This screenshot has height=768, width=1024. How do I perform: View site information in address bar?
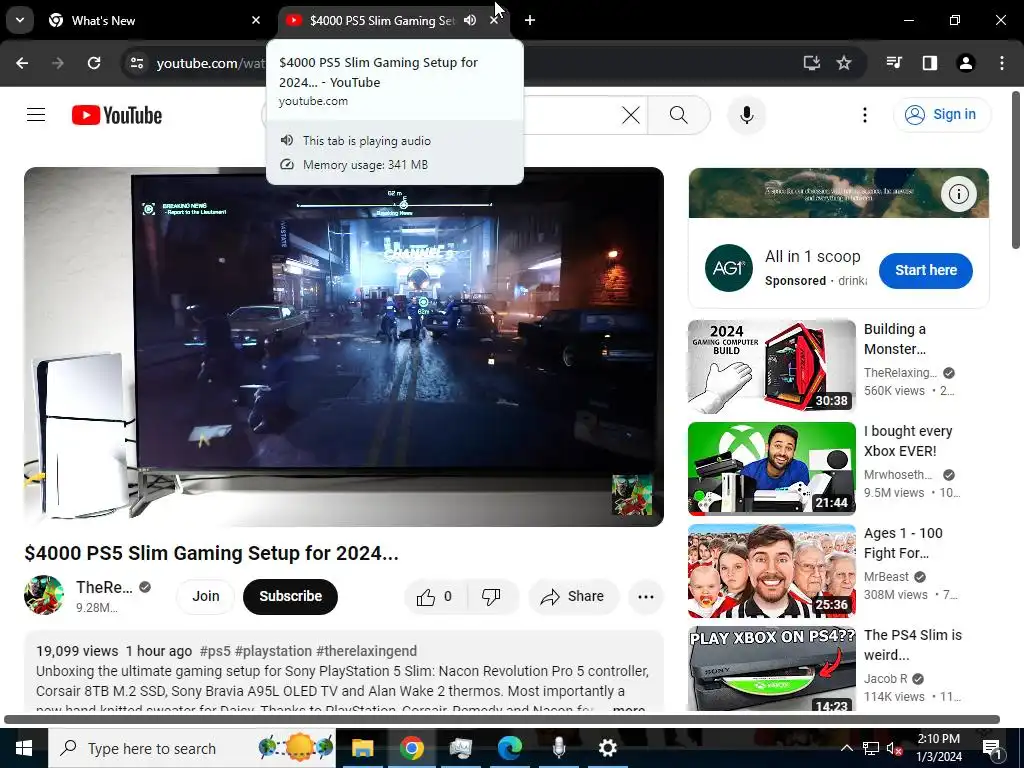137,63
